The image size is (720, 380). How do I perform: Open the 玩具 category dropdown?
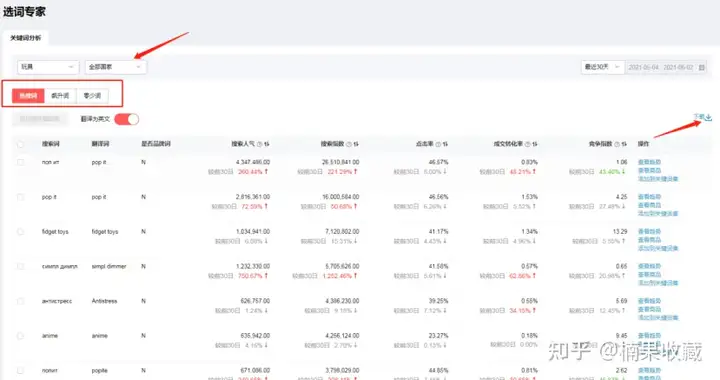tap(48, 67)
